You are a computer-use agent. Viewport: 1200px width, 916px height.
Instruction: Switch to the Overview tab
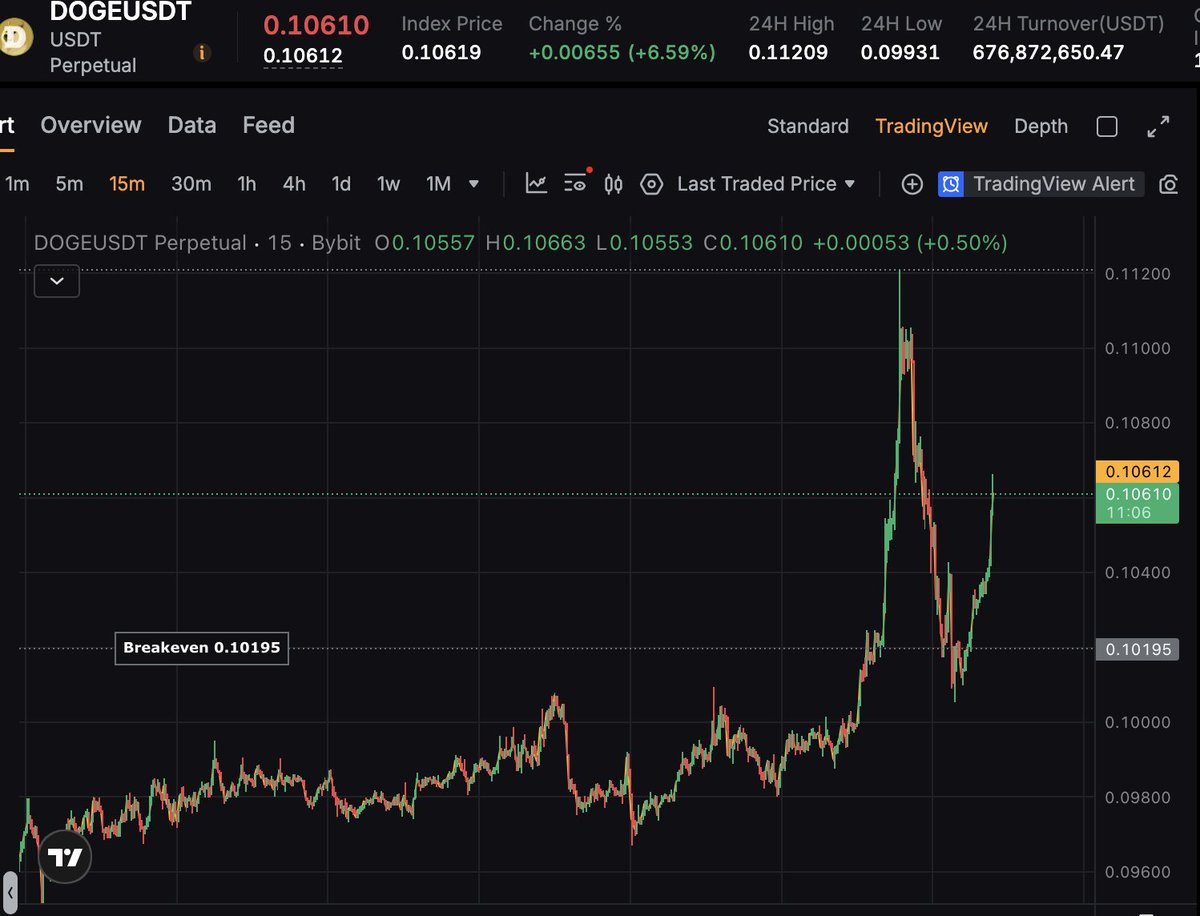(x=91, y=125)
